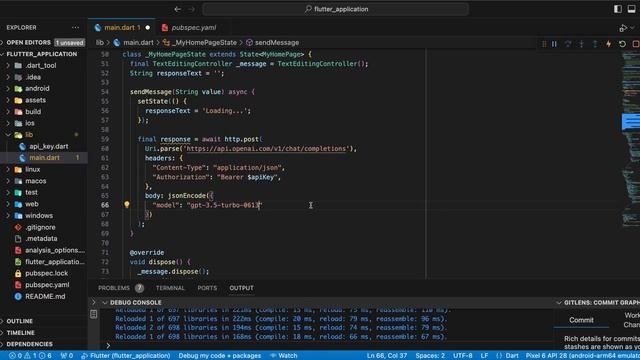Expand the assets folder
640x360 pixels.
coord(44,100)
